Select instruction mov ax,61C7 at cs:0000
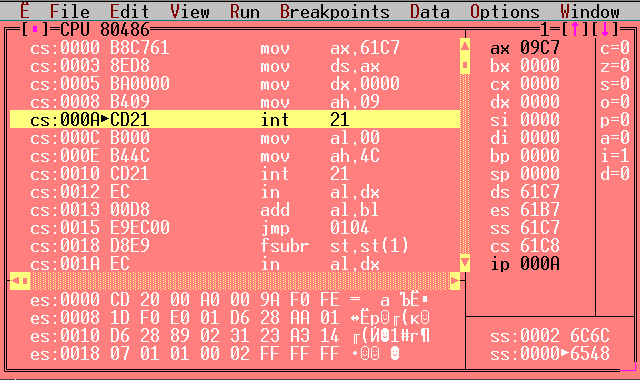This screenshot has height=380, width=640. (235, 48)
